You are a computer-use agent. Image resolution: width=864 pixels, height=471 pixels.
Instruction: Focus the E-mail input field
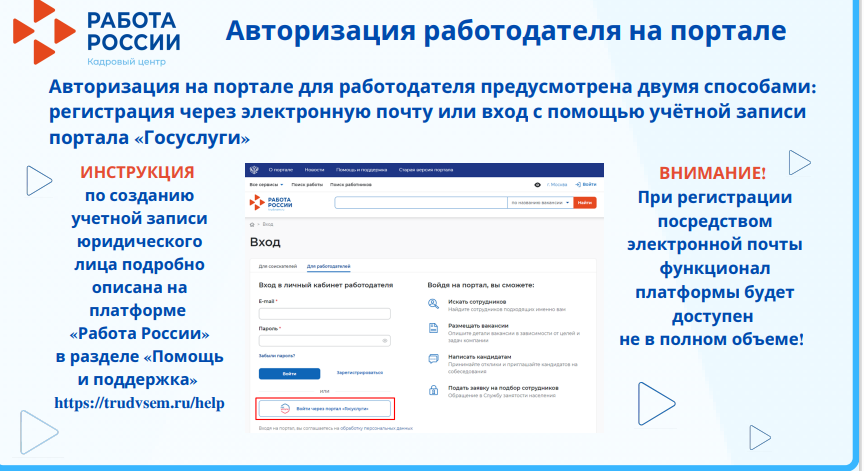(x=325, y=313)
